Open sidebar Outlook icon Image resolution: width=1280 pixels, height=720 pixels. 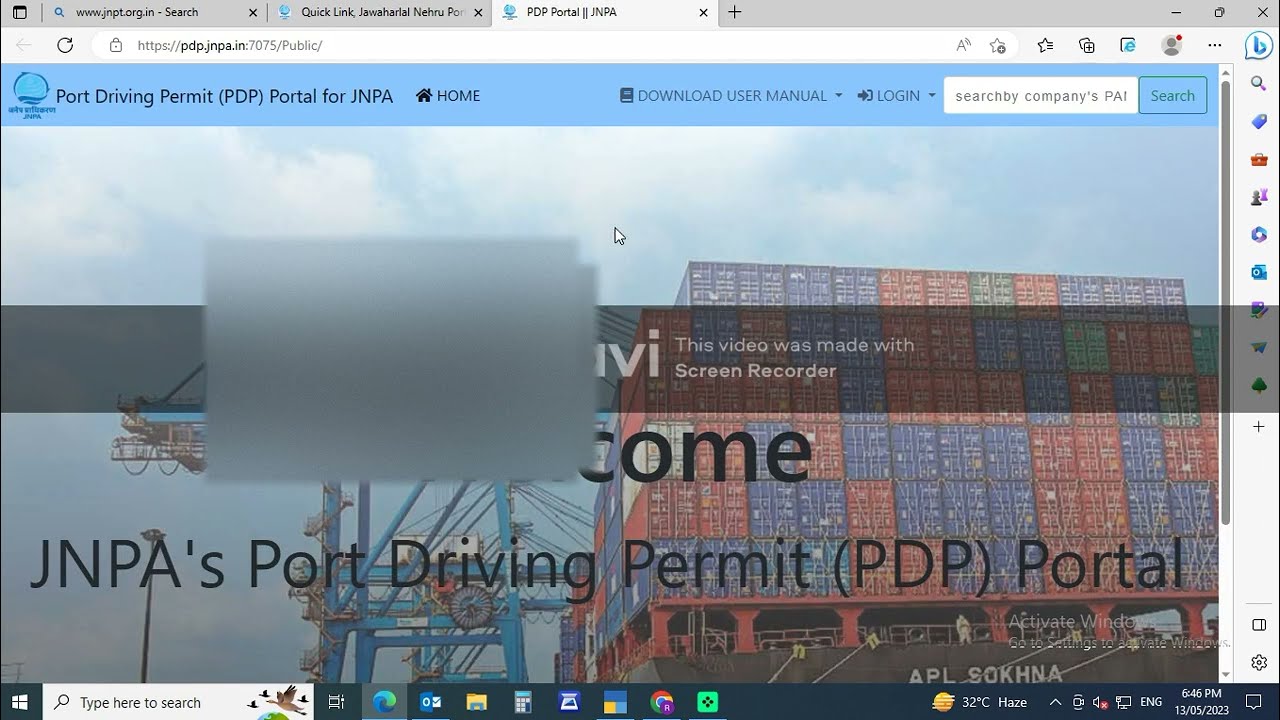click(1259, 272)
